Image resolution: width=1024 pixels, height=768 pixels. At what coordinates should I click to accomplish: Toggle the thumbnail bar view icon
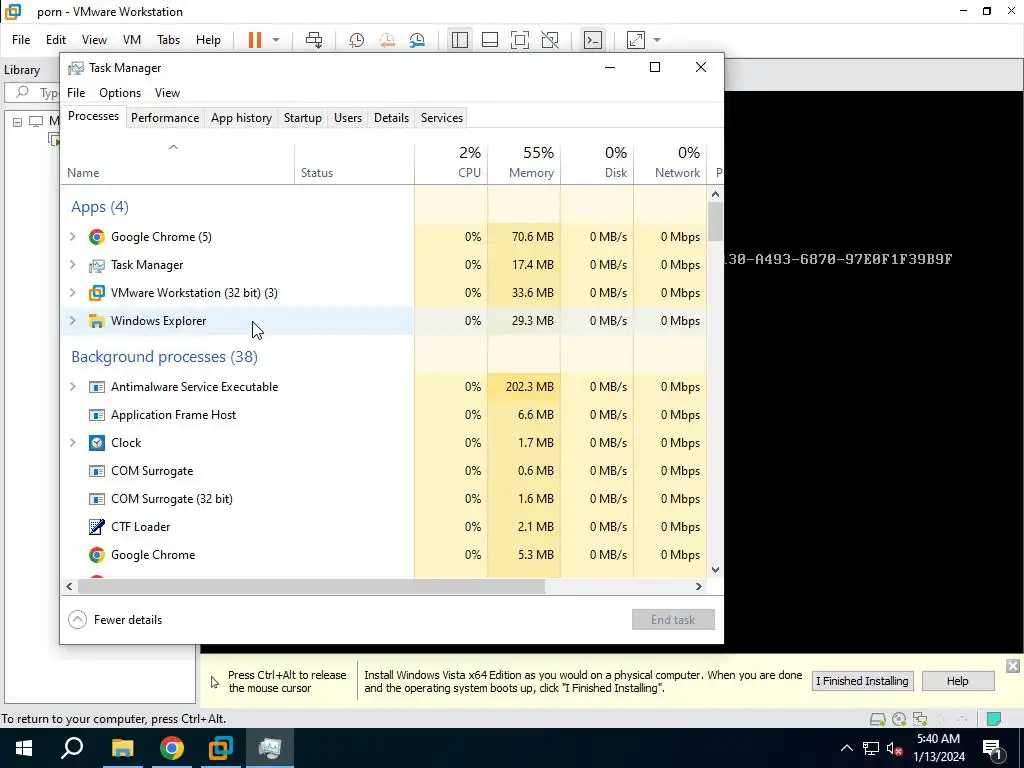[490, 40]
